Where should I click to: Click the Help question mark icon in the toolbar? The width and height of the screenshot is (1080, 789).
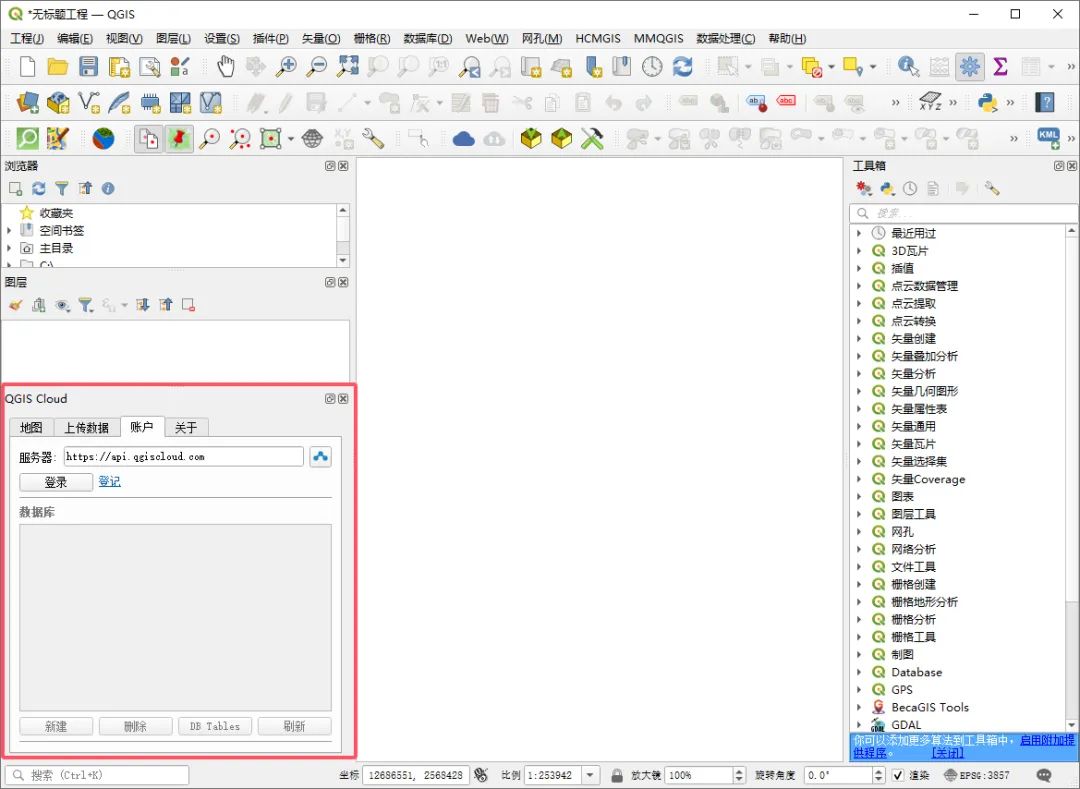(1046, 103)
